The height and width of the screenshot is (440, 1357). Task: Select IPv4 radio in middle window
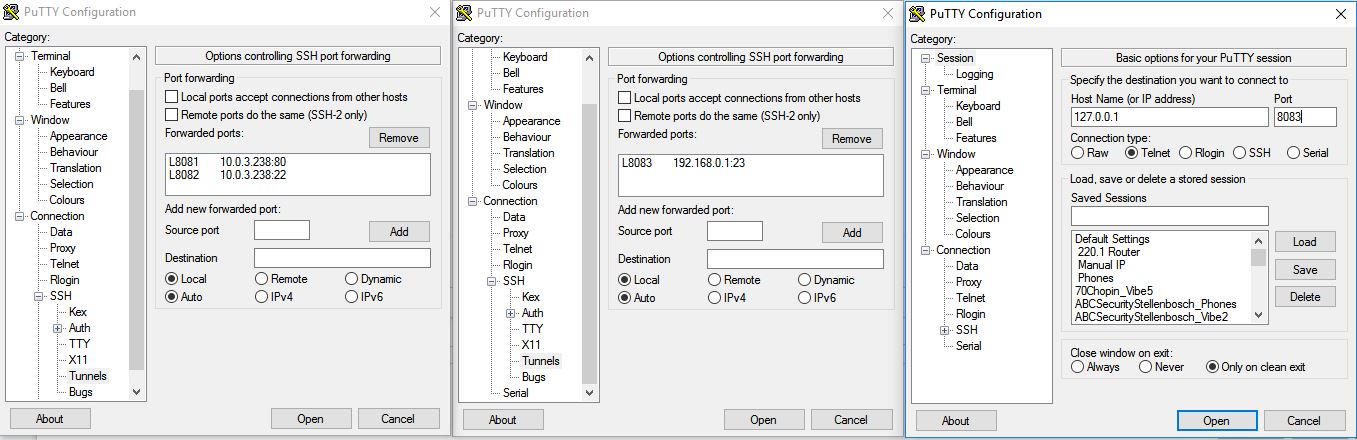pyautogui.click(x=715, y=298)
